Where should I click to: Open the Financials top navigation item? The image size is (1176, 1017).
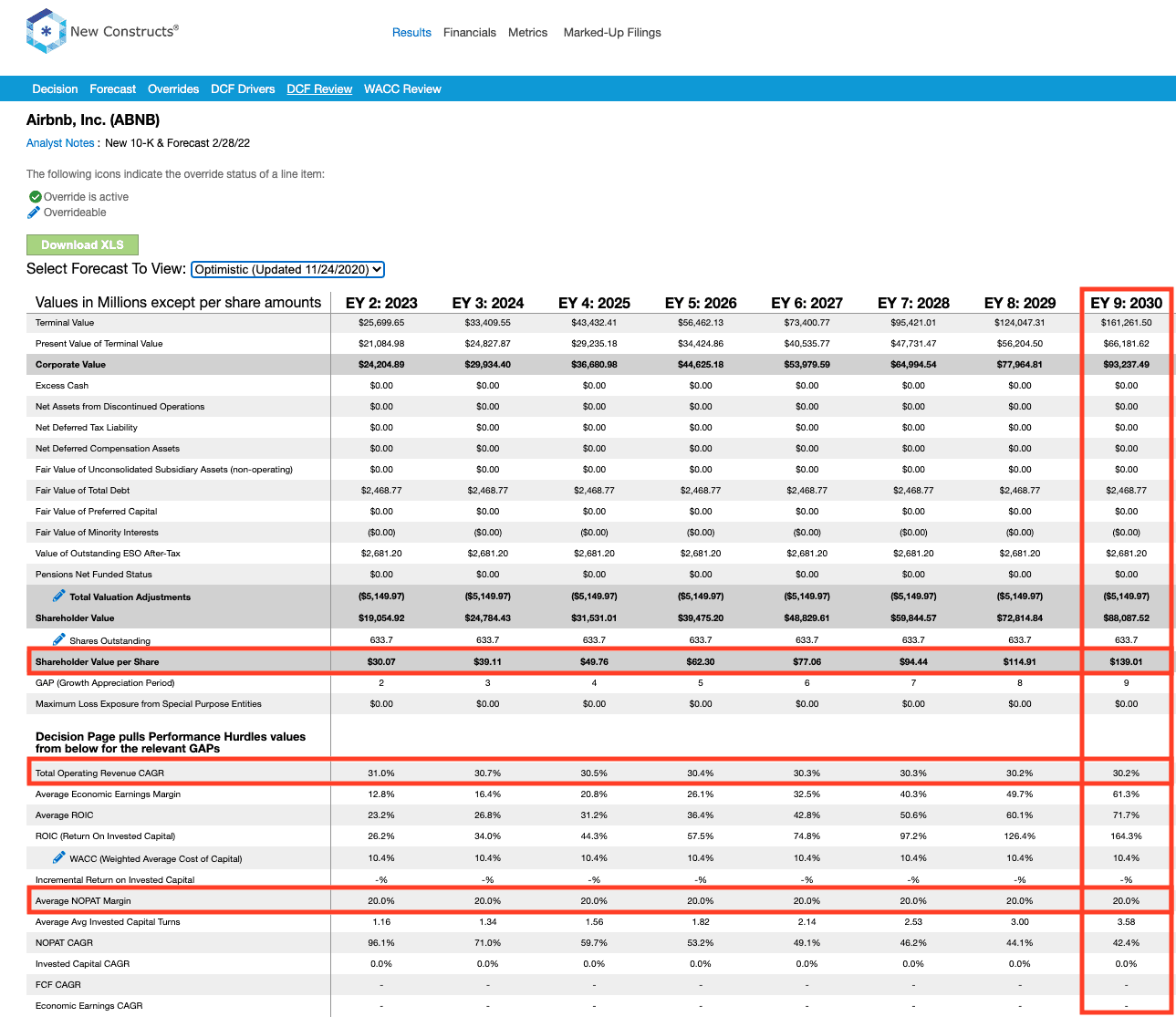(x=470, y=32)
